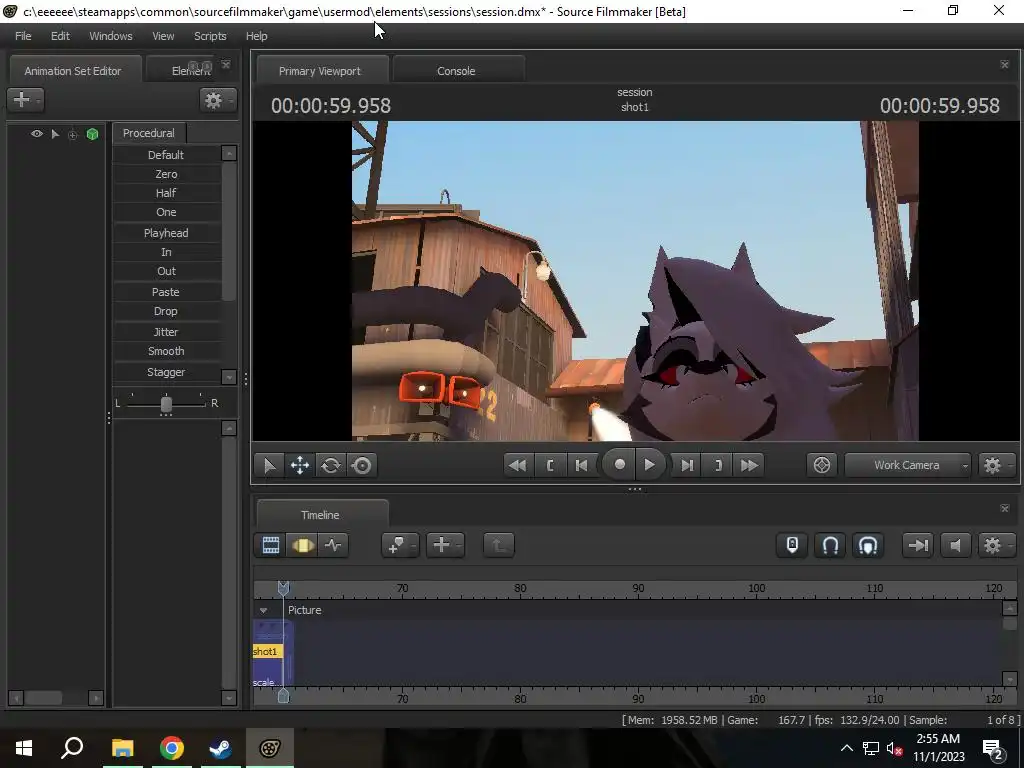Click the playhead marker on top ruler
Screen dimensions: 1024x768
tap(283, 588)
